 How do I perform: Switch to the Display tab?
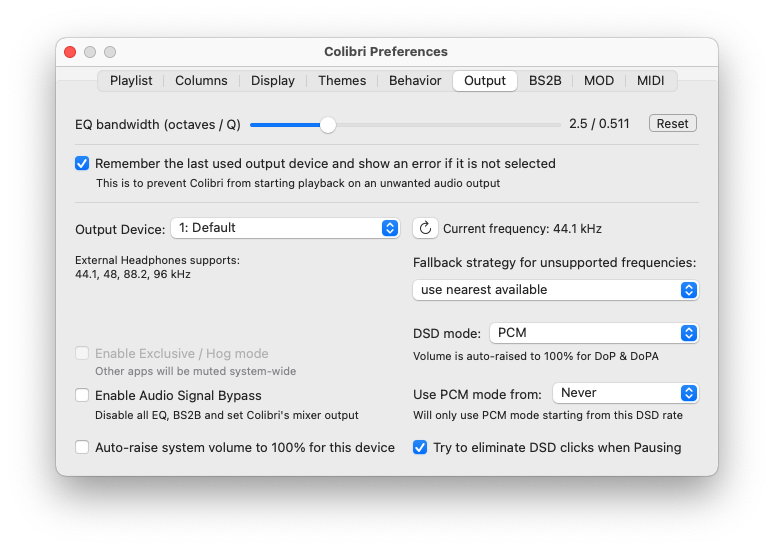pos(272,80)
